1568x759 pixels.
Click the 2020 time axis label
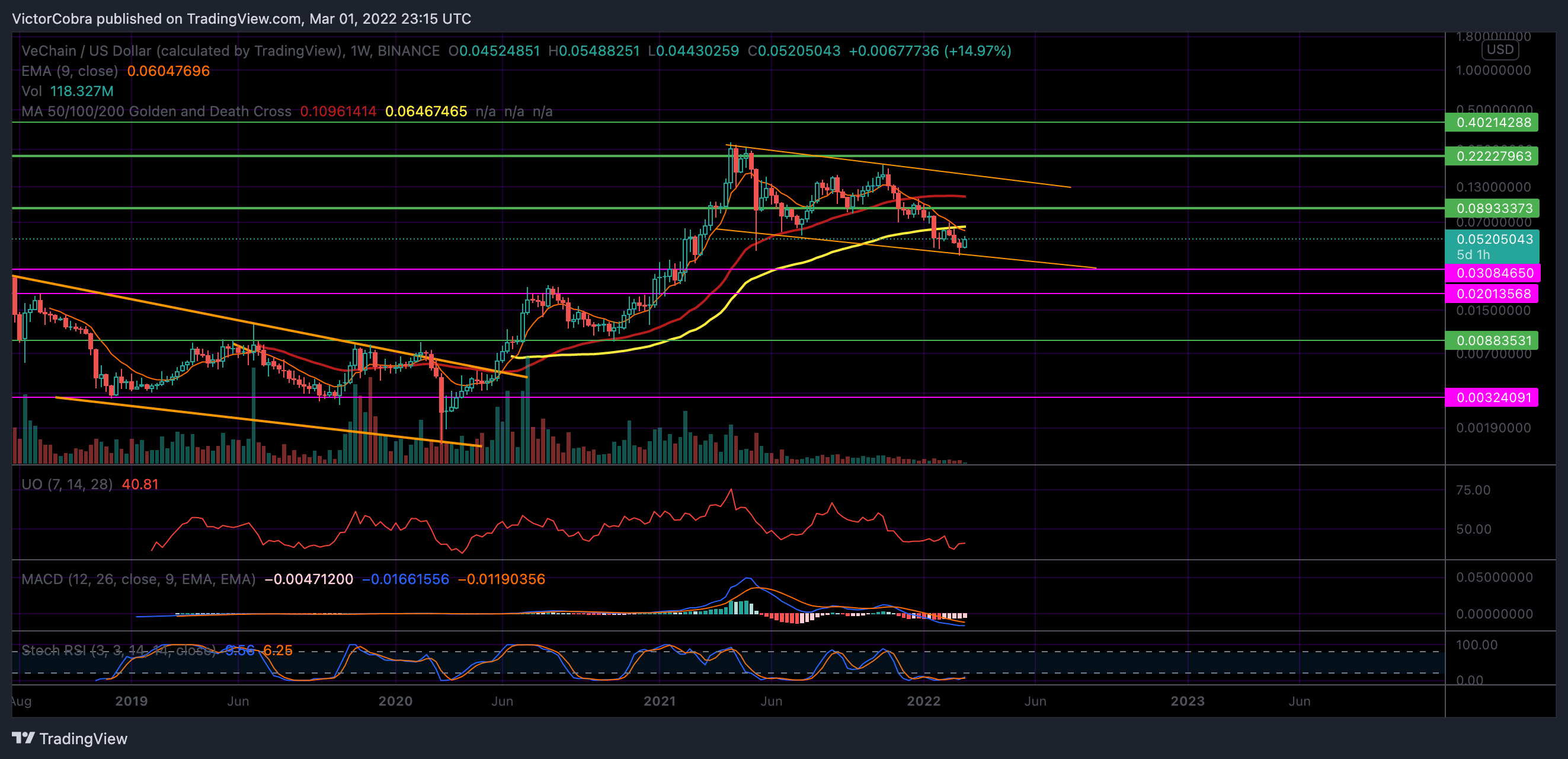click(x=396, y=701)
